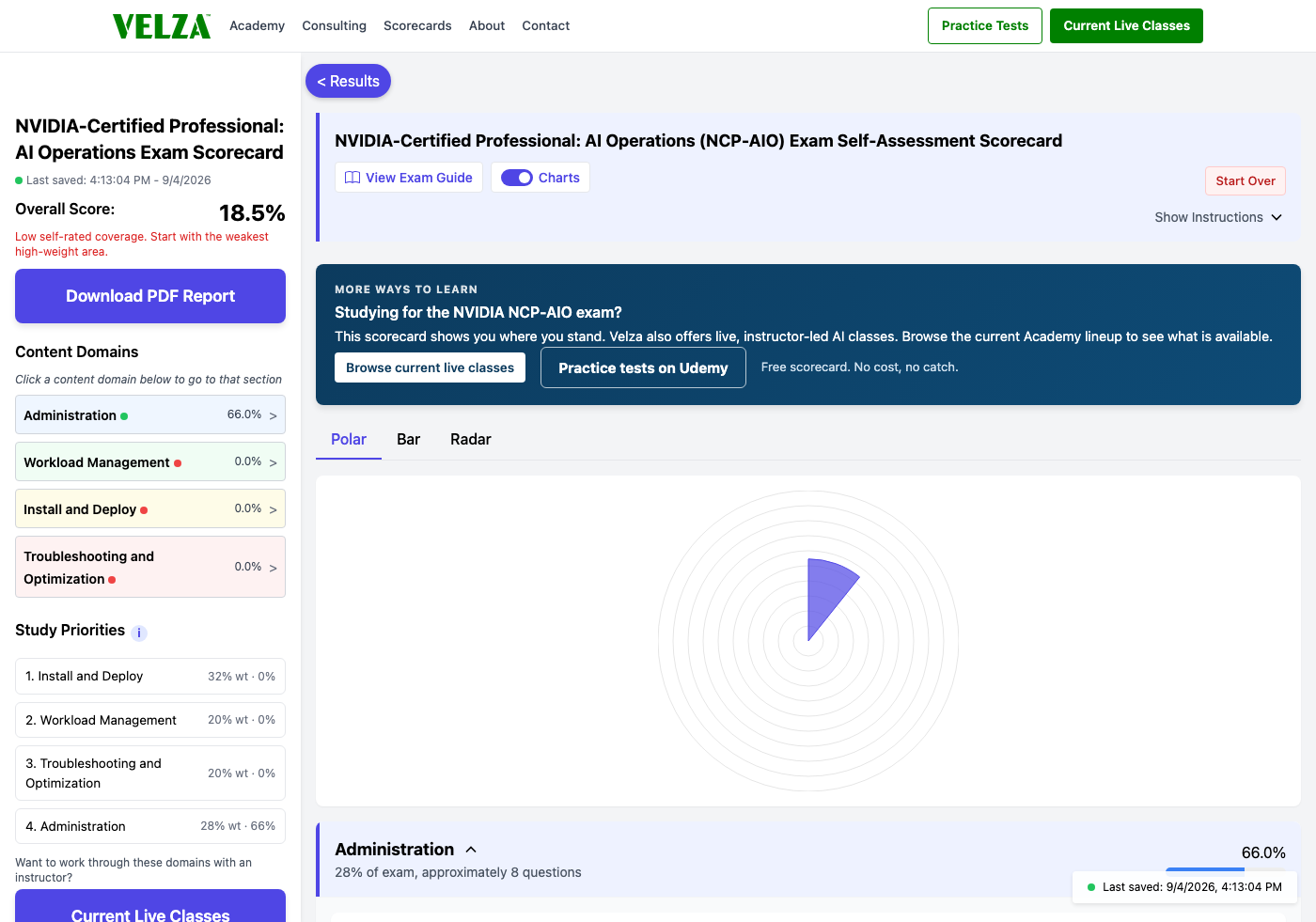Viewport: 1316px width, 922px height.
Task: Click the Start Over button
Action: (1245, 180)
